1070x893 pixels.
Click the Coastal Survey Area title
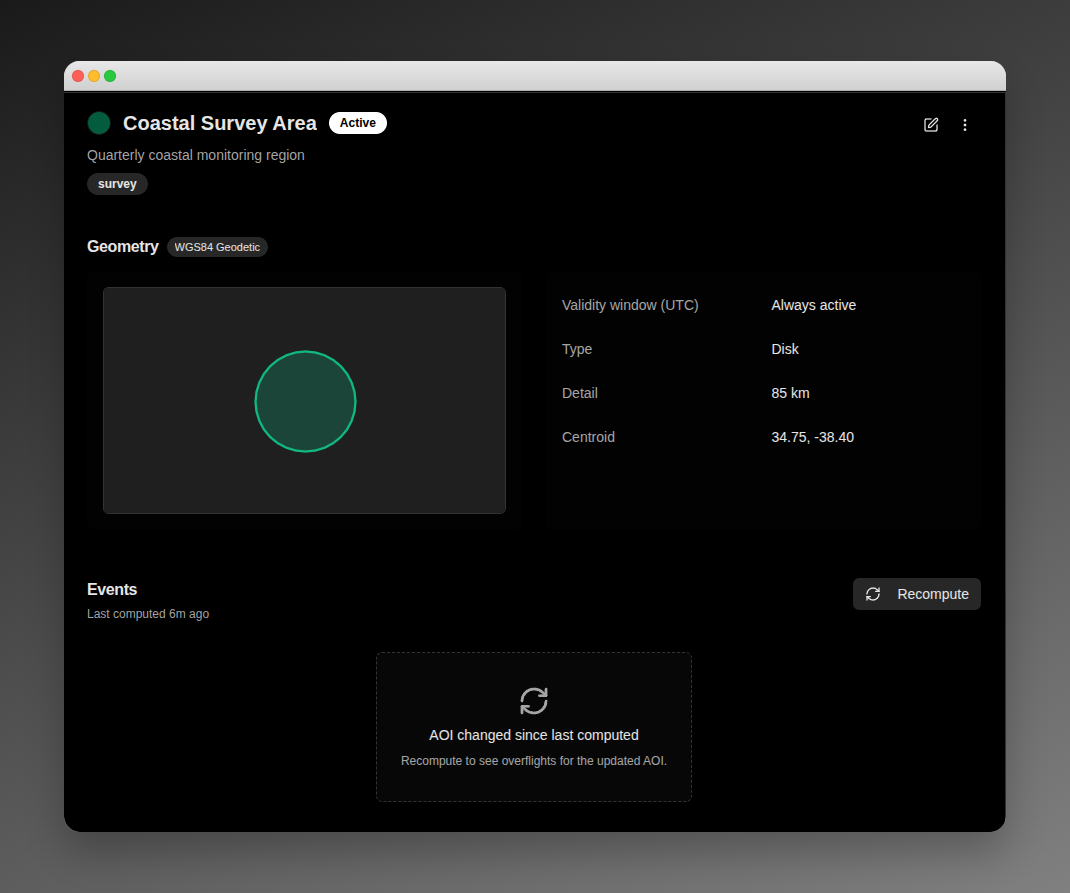[220, 123]
